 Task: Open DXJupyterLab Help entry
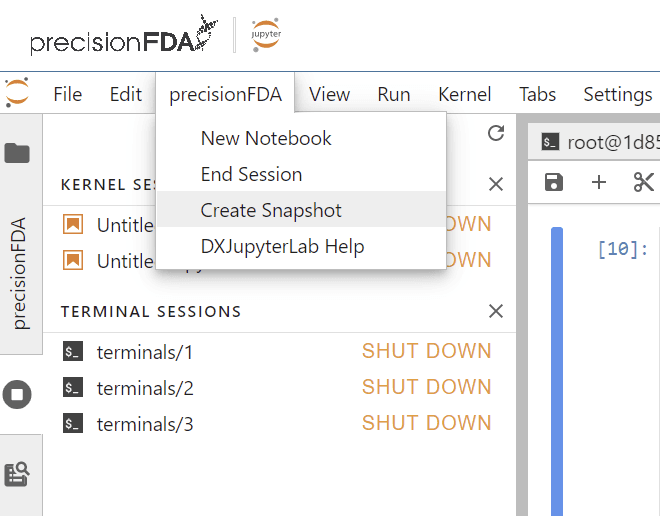(x=282, y=246)
